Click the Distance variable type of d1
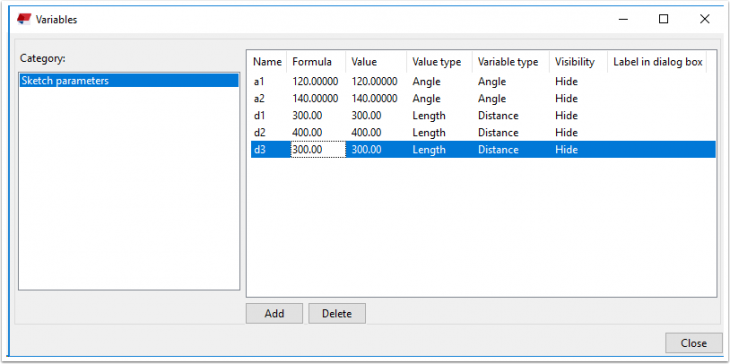Image resolution: width=730 pixels, height=364 pixels. (x=498, y=115)
